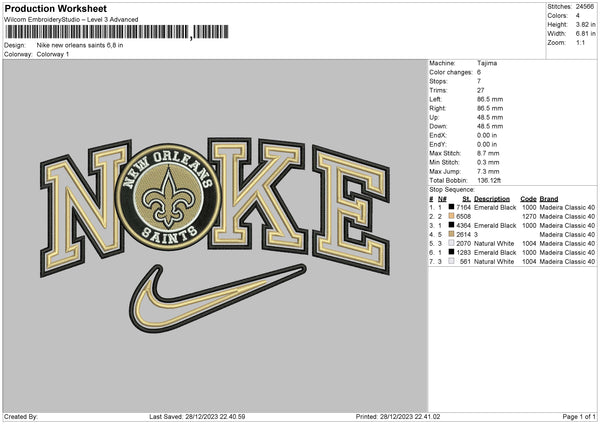Click the Emerald Black swatch with 7164 stitches
Image resolution: width=600 pixels, height=424 pixels.
(x=452, y=207)
